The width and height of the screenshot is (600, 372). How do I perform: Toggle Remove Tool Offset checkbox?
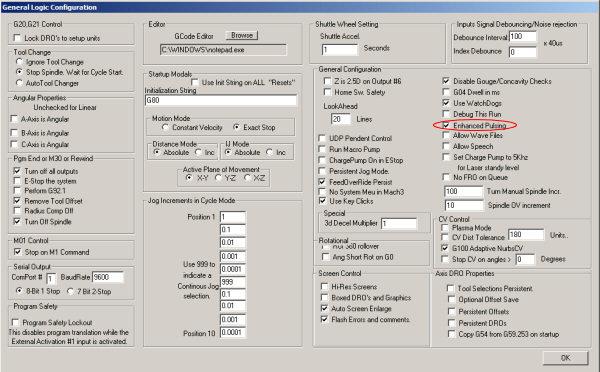(17, 201)
